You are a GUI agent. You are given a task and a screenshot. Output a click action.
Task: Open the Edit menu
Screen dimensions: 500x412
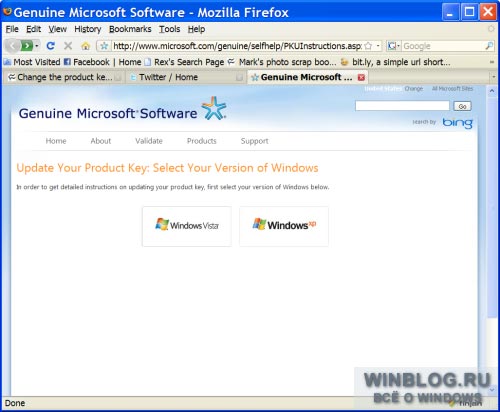pyautogui.click(x=33, y=29)
